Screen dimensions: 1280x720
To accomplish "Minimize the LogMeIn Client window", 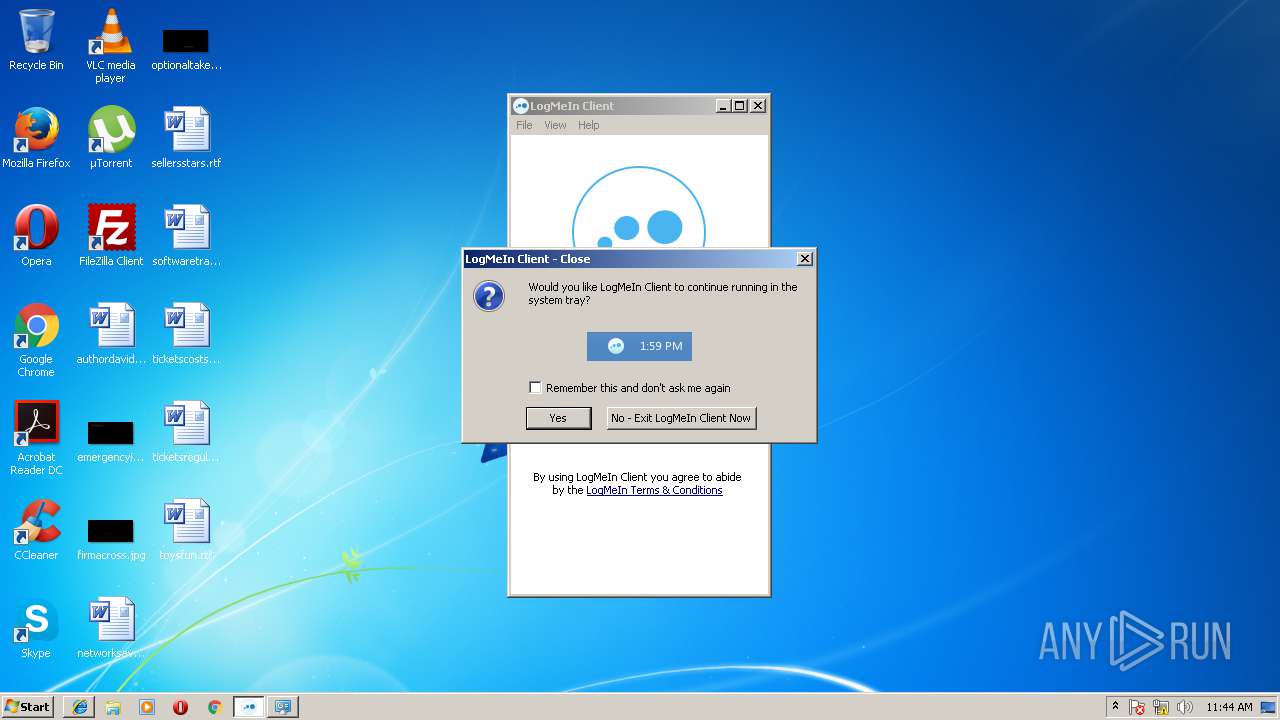I will point(723,106).
